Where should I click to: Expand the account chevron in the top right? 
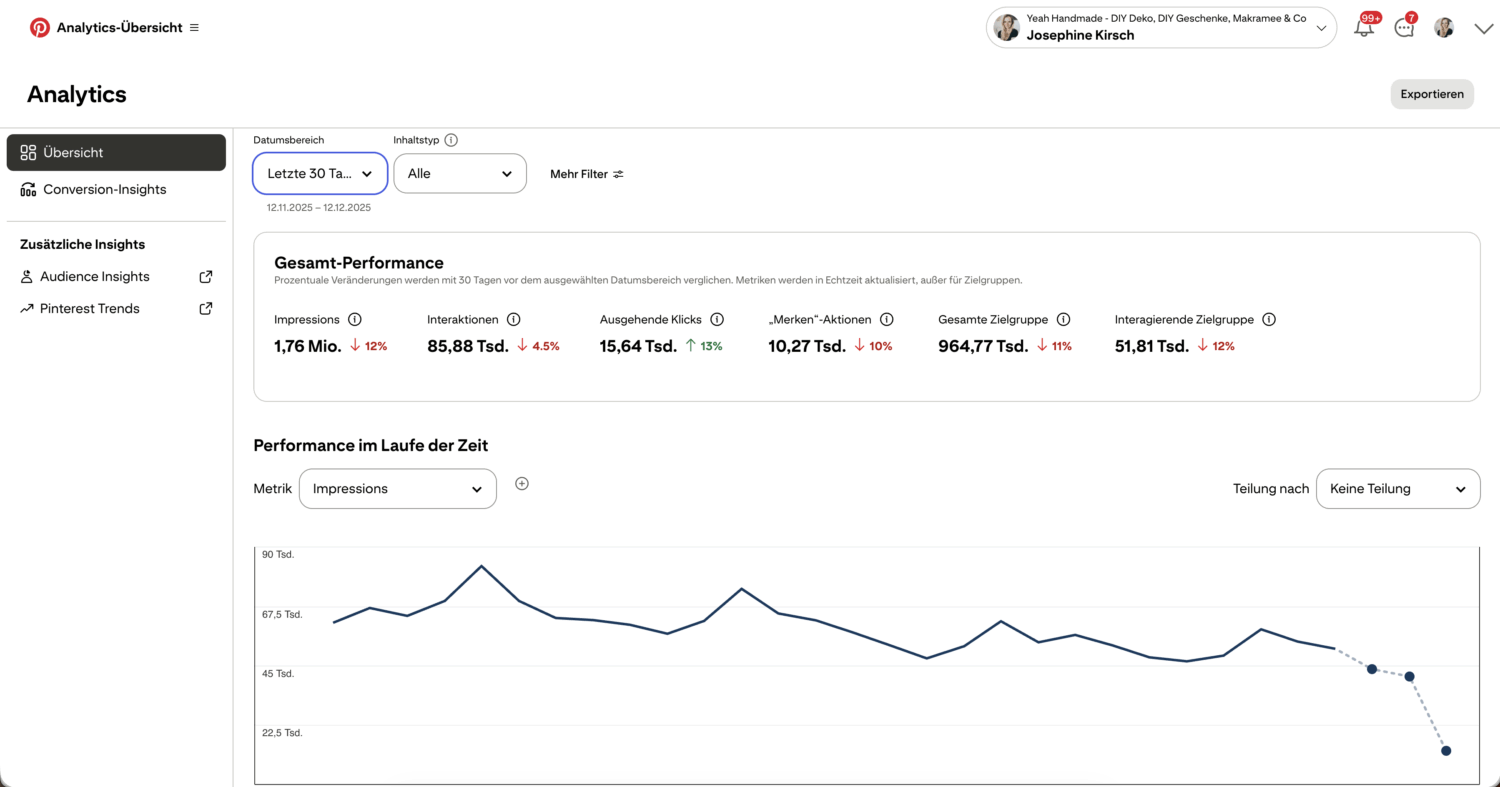[1483, 29]
